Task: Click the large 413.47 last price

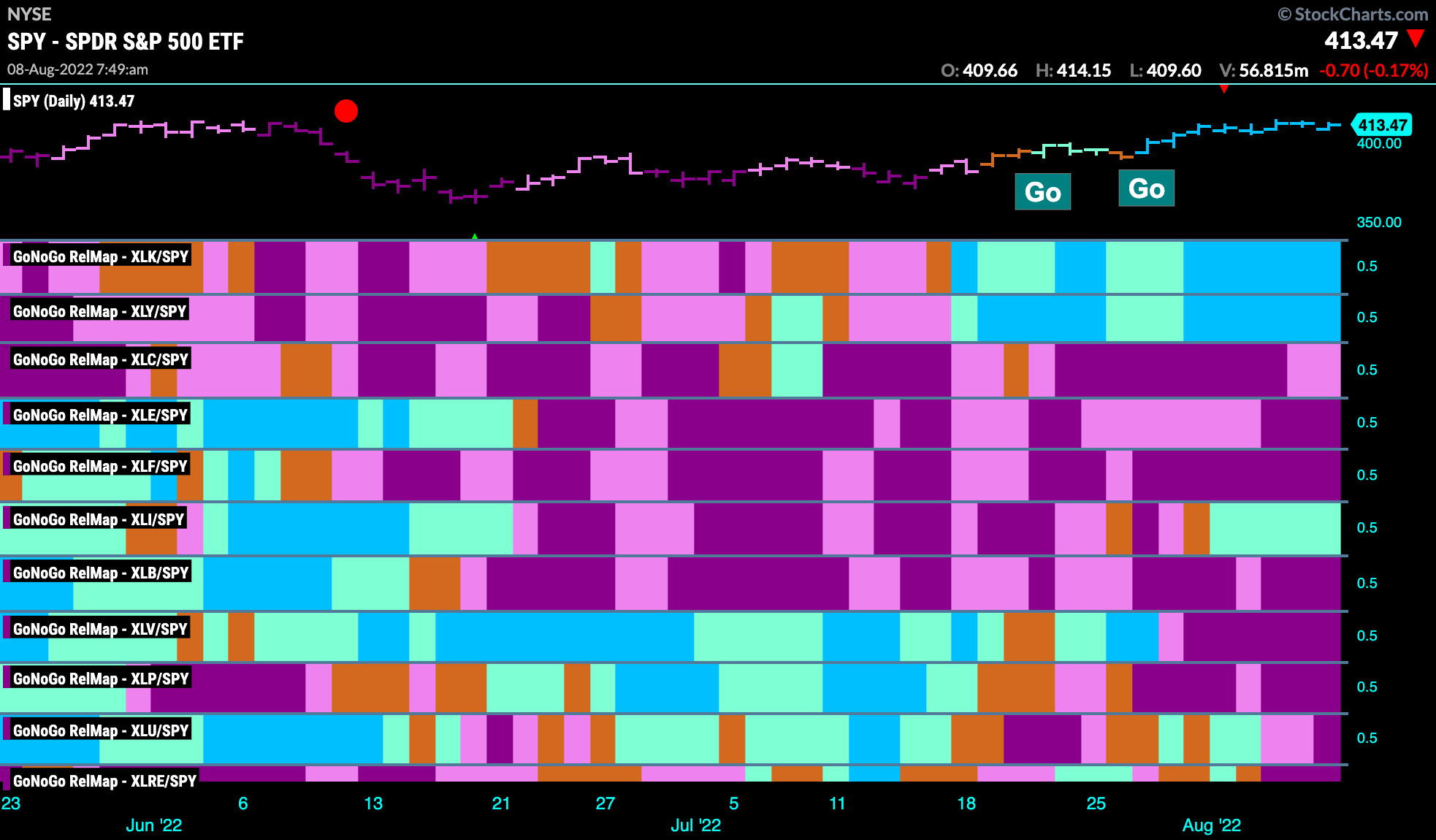Action: pyautogui.click(x=1361, y=41)
